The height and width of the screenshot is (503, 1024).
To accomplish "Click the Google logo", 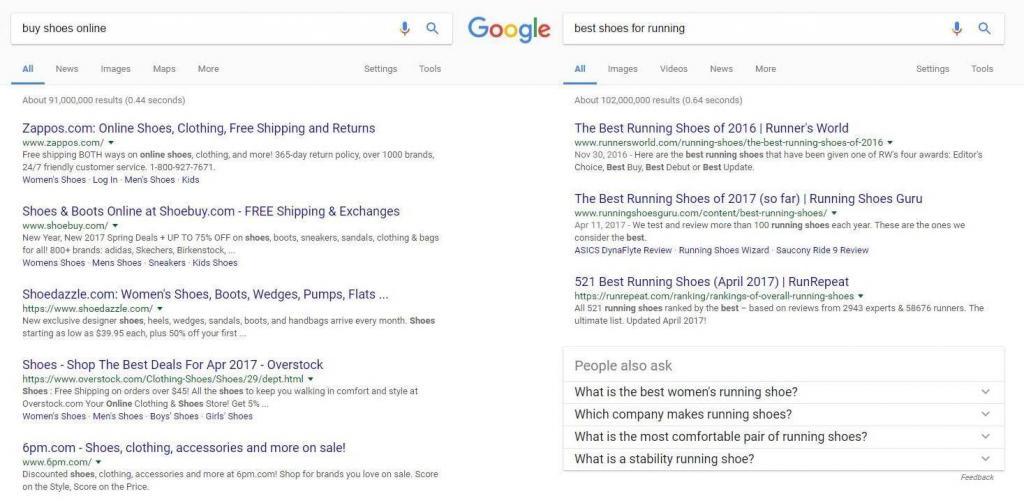I will (509, 29).
